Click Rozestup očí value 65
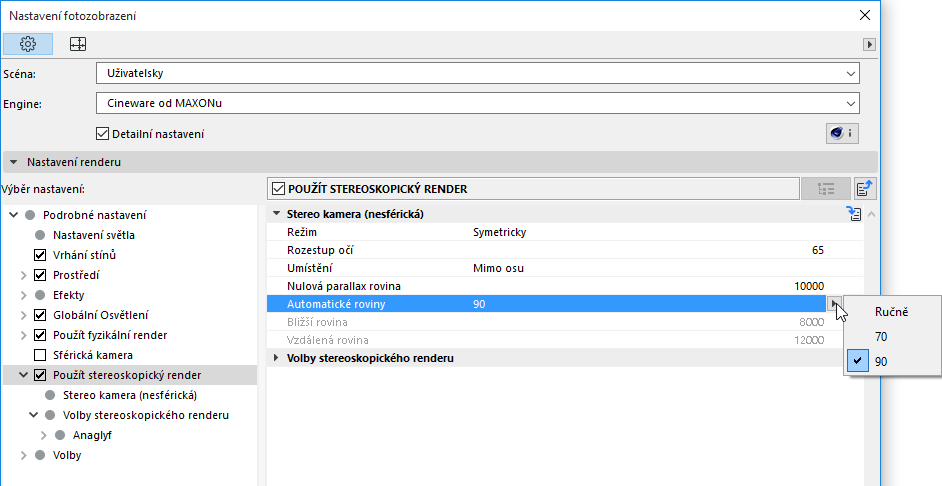Image resolution: width=942 pixels, height=486 pixels. [x=818, y=250]
